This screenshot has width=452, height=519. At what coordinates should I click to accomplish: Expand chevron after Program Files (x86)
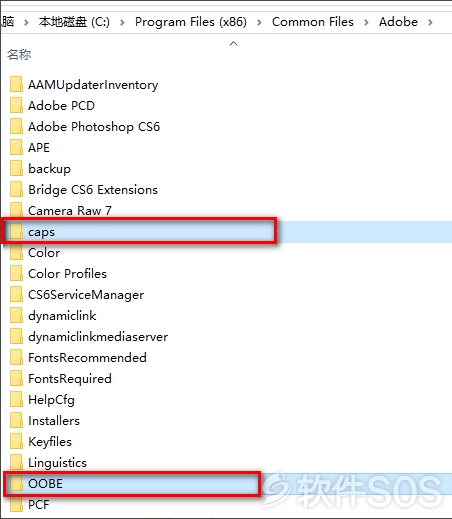[x=259, y=22]
